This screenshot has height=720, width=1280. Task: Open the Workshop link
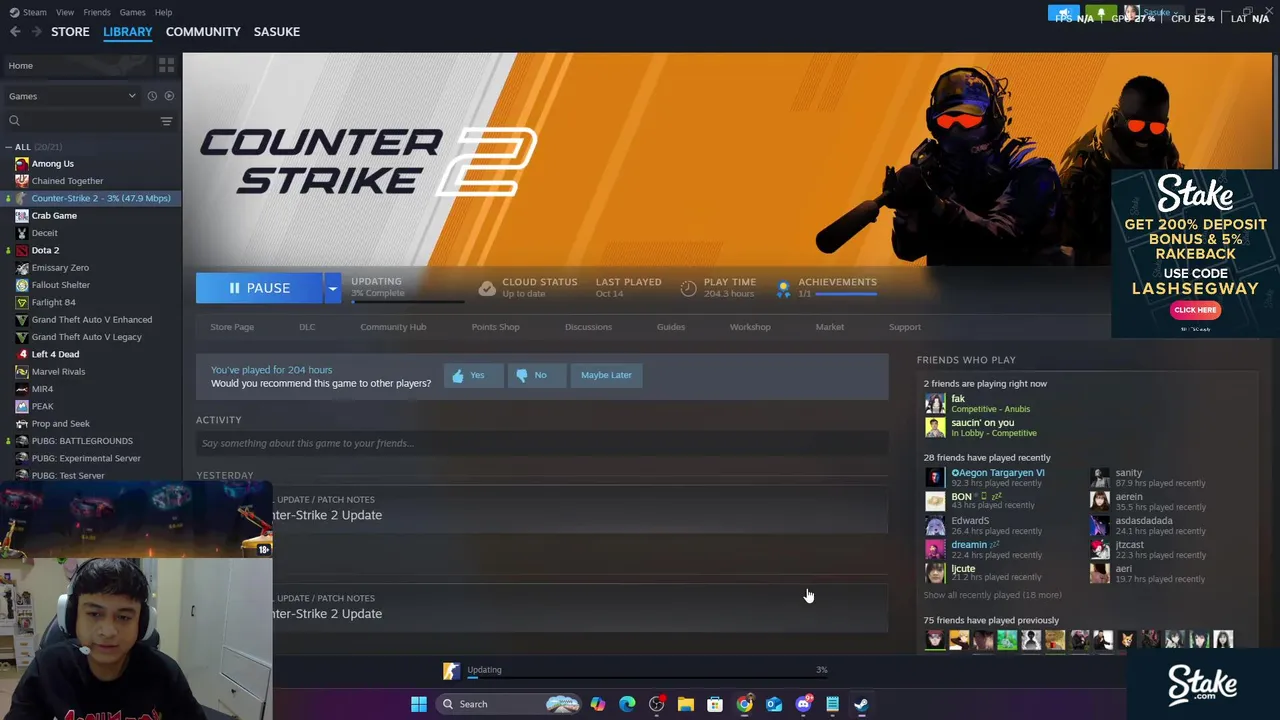750,327
